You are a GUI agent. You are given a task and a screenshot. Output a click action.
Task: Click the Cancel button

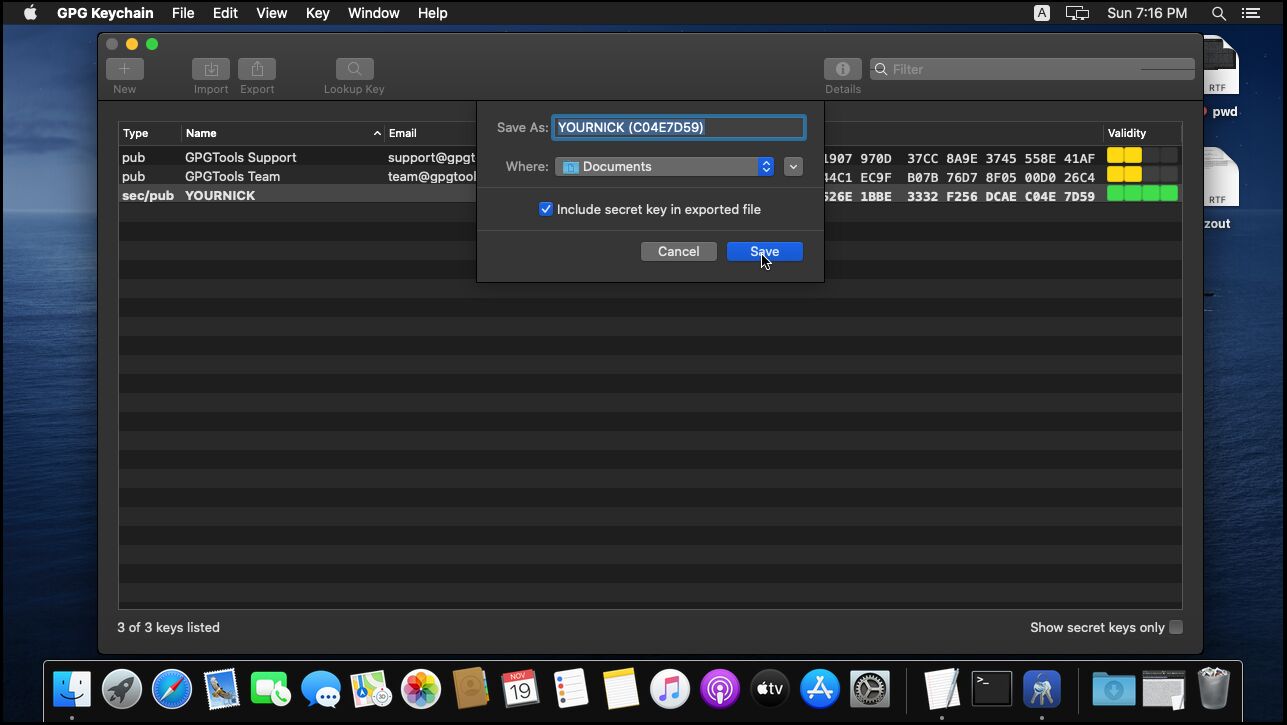coord(678,251)
